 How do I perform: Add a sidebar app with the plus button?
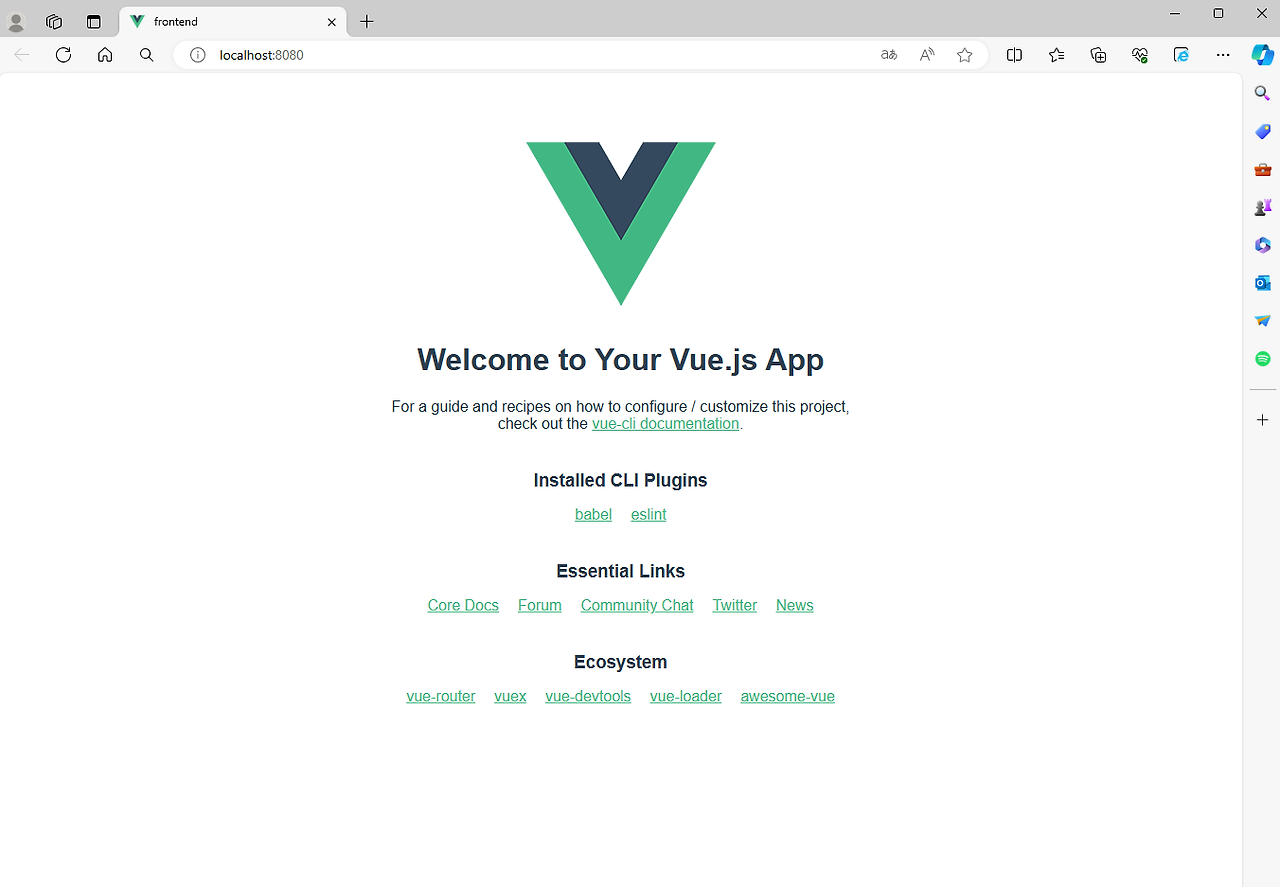click(1262, 420)
